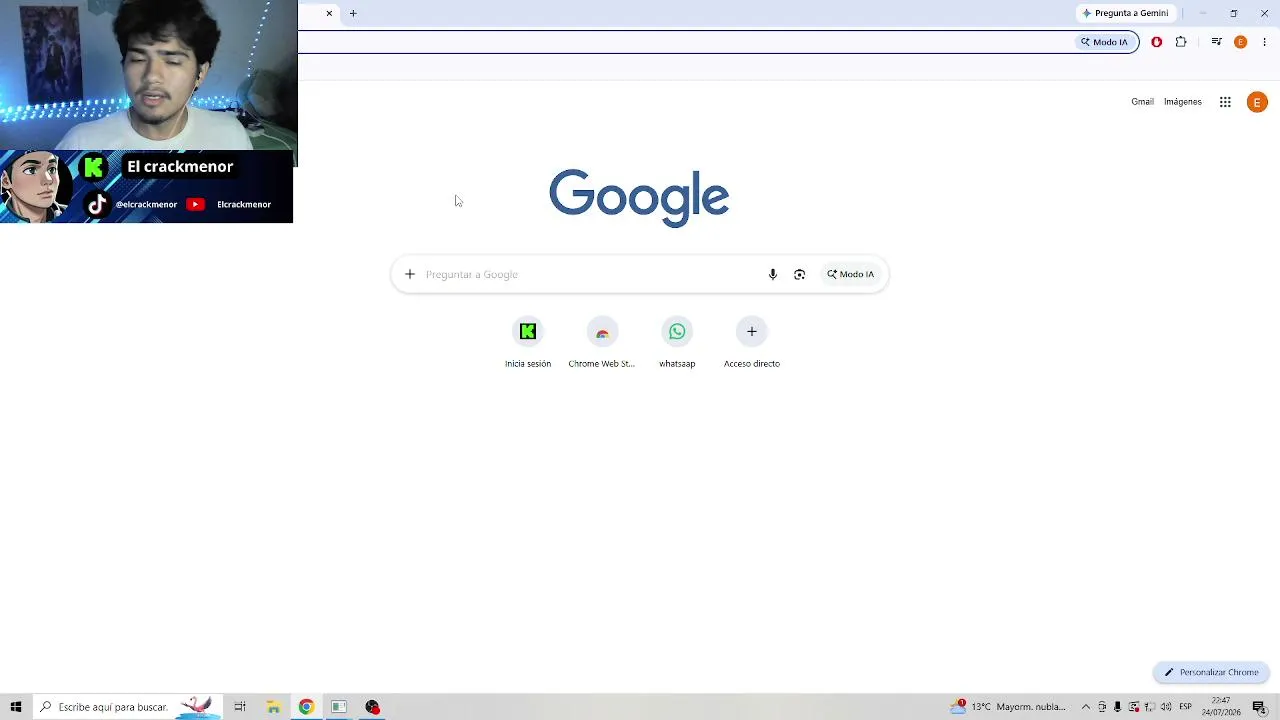1280x720 pixels.
Task: Click the Personalizar Chrome button
Action: [1211, 672]
